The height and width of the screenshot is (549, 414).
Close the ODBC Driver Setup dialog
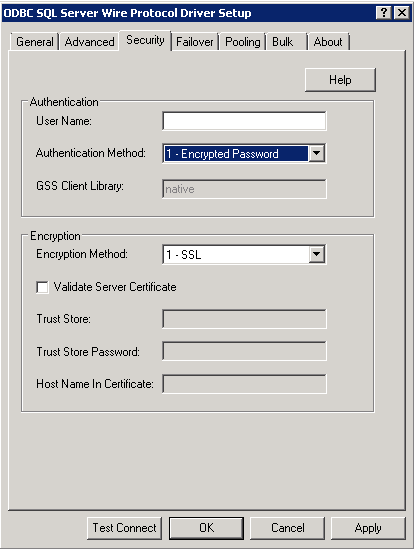pos(402,13)
